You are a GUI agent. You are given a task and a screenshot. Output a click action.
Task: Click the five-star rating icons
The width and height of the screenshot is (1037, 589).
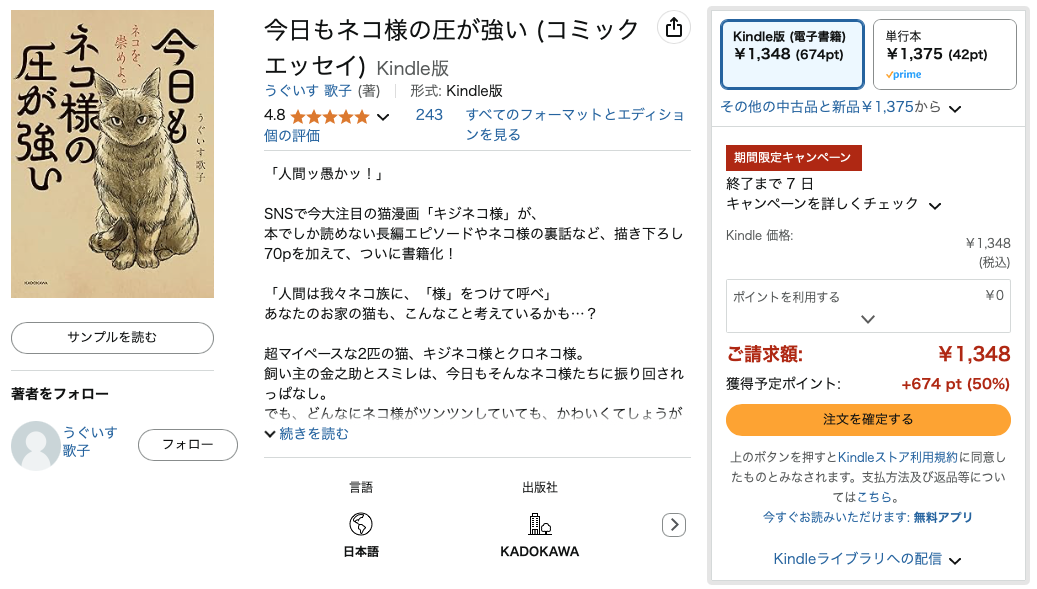point(329,117)
